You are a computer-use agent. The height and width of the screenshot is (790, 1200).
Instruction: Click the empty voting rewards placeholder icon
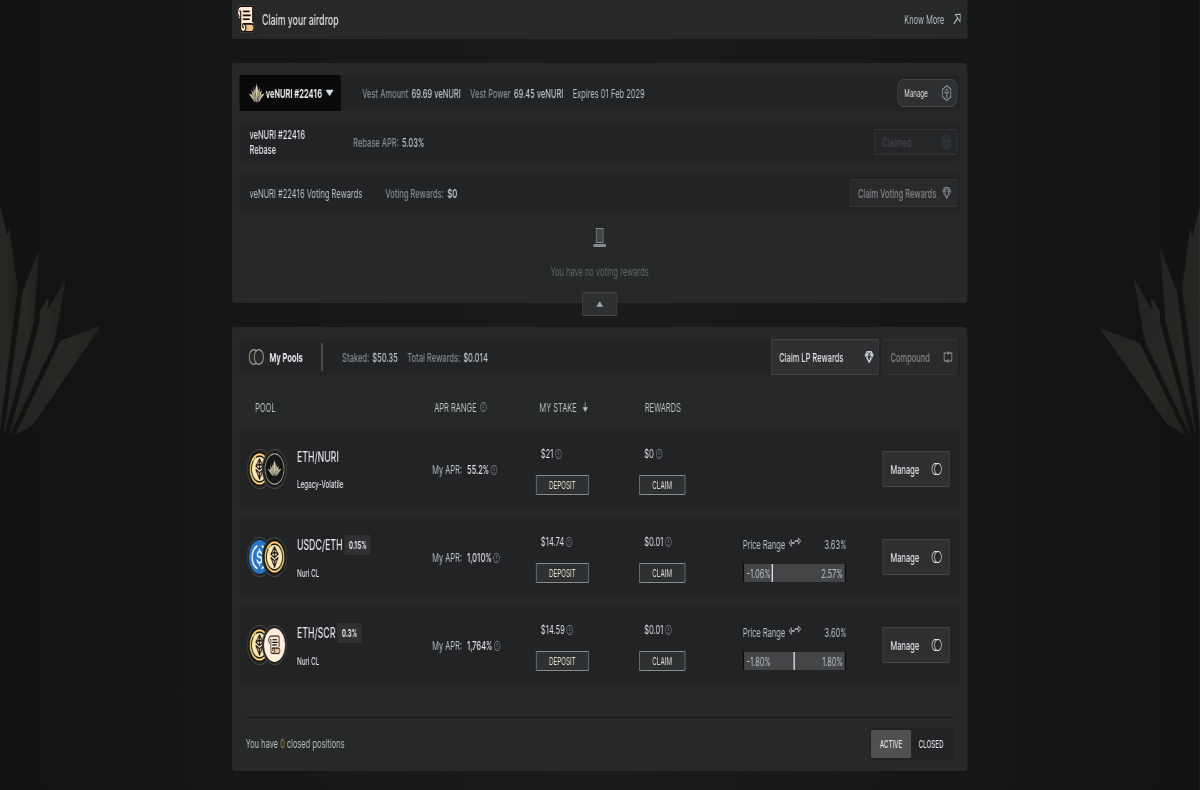click(599, 237)
